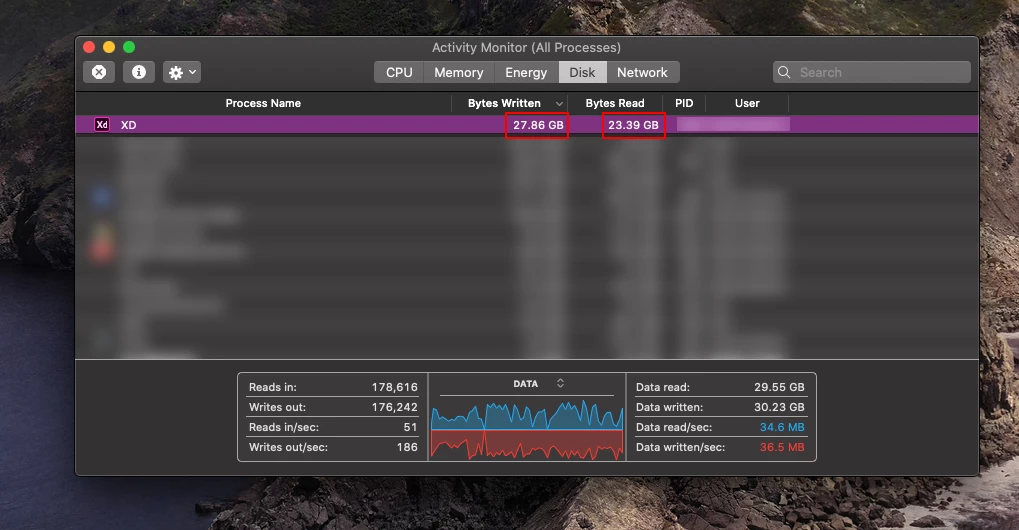Viewport: 1019px width, 530px height.
Task: Click the Activity Monitor (All Processes) title
Action: [x=526, y=47]
